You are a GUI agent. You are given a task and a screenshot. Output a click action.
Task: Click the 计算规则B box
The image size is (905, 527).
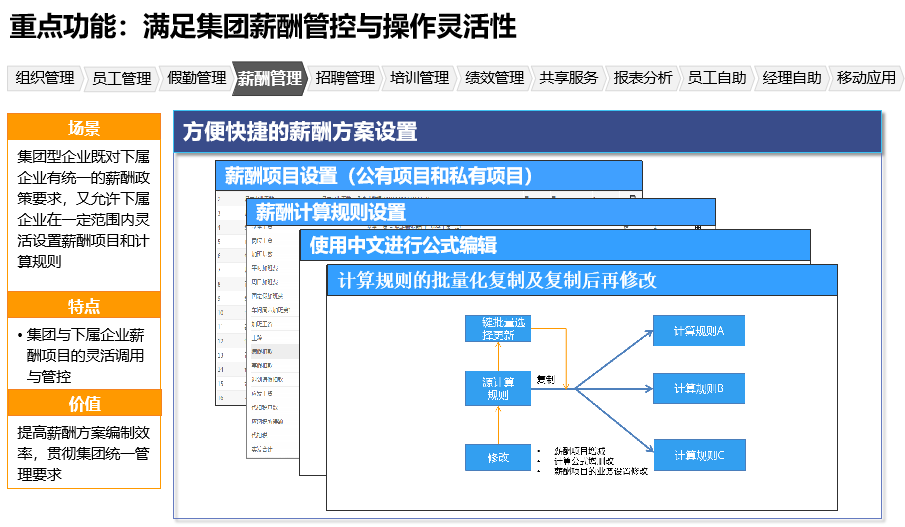pyautogui.click(x=698, y=388)
